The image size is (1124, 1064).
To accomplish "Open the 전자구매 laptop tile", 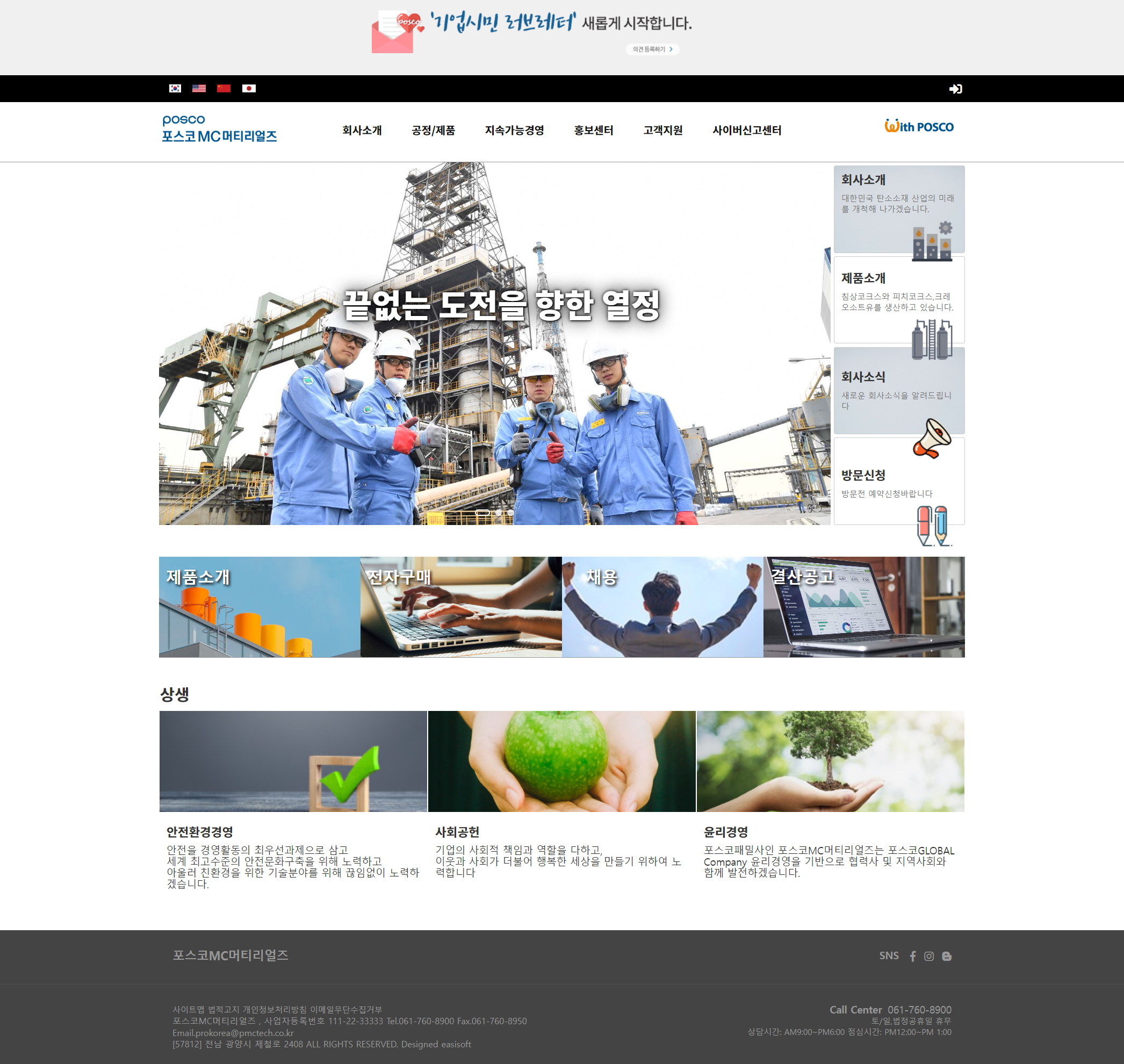I will tap(461, 607).
